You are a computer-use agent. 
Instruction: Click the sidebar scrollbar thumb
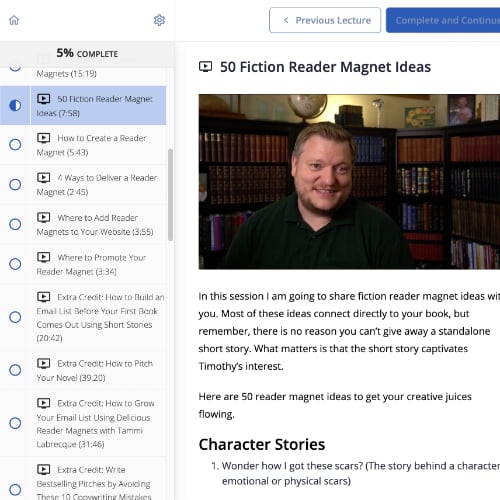pos(170,195)
